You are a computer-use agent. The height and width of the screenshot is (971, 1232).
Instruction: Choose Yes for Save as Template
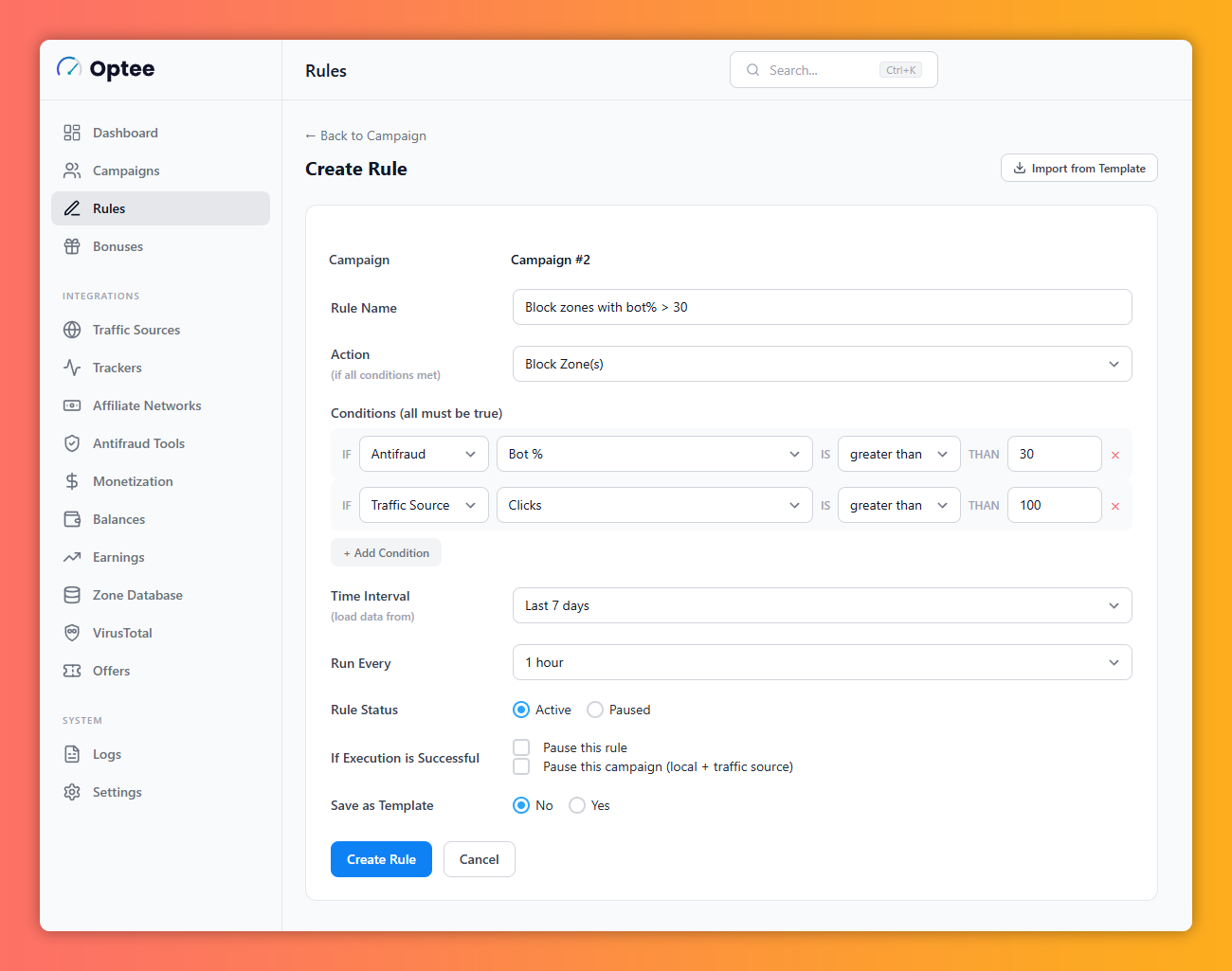click(577, 805)
